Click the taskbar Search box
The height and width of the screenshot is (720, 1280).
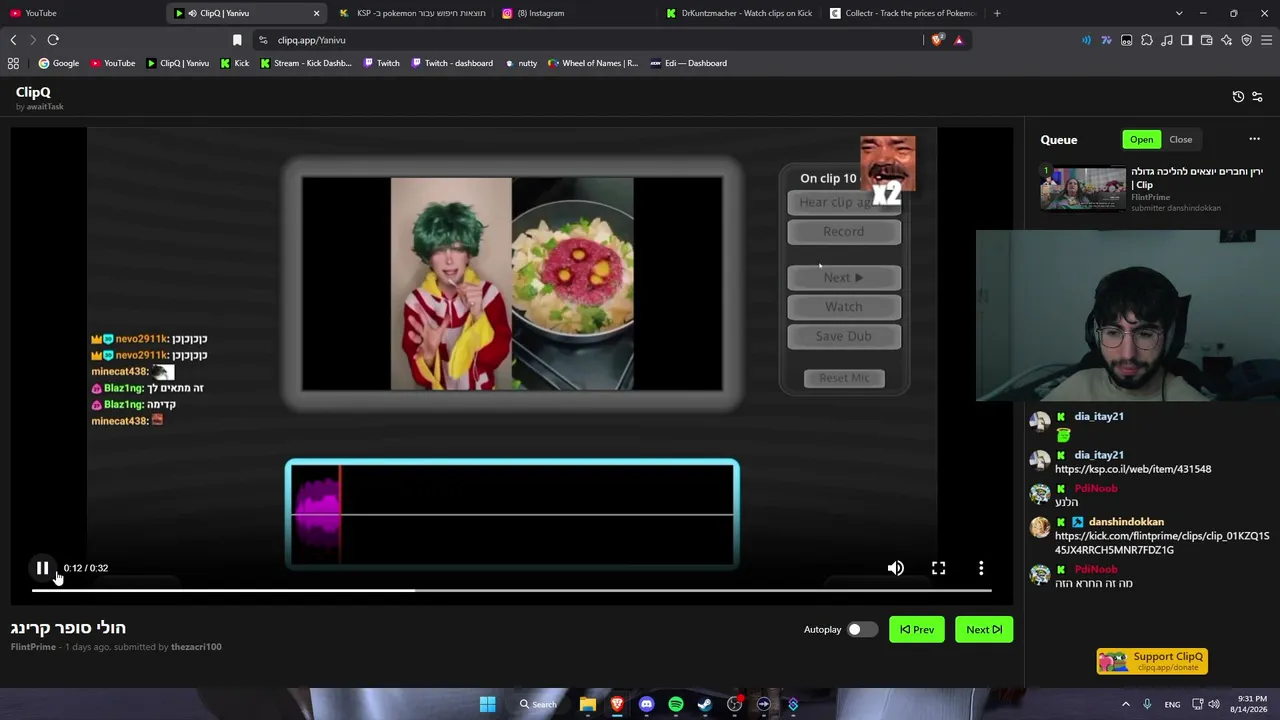click(x=538, y=704)
